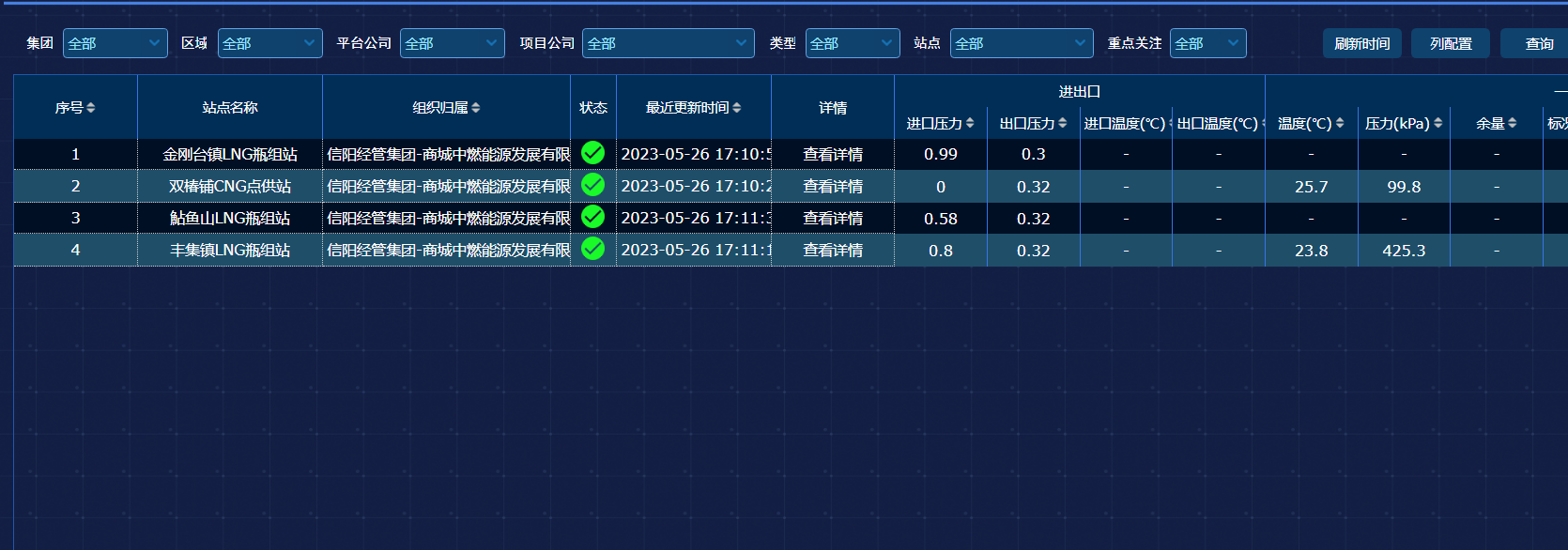The width and height of the screenshot is (1568, 550).
Task: Sort by 出口压力 column sort icon
Action: point(1063,123)
